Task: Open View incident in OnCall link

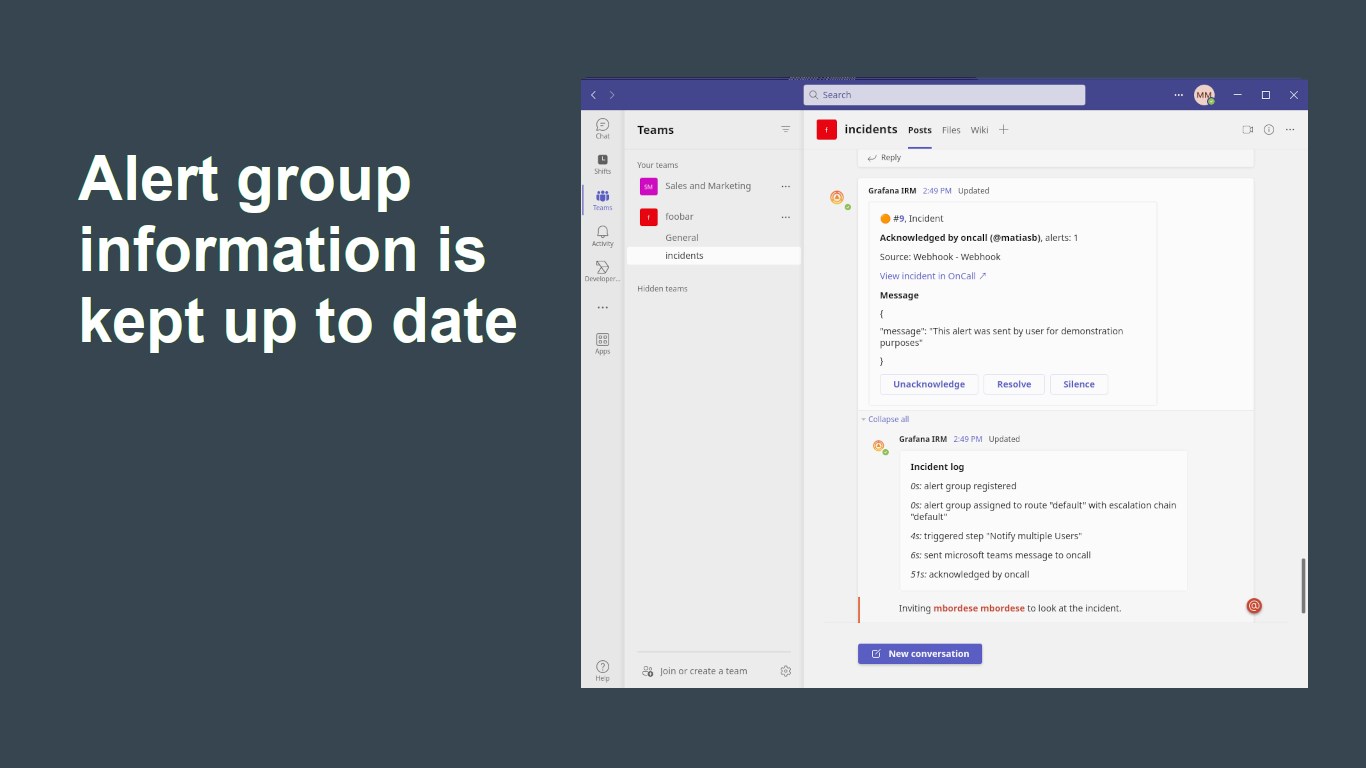Action: [933, 276]
